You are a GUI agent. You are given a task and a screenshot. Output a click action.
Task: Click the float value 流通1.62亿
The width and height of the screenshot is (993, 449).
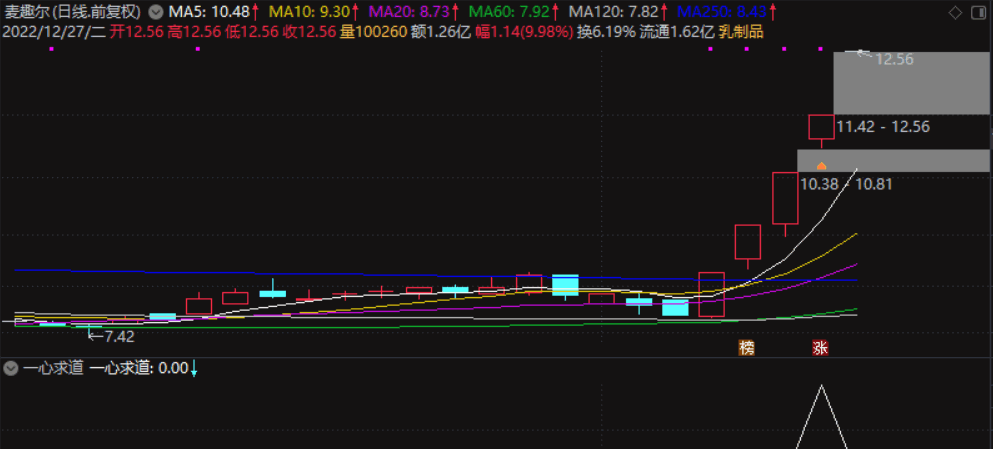[677, 32]
